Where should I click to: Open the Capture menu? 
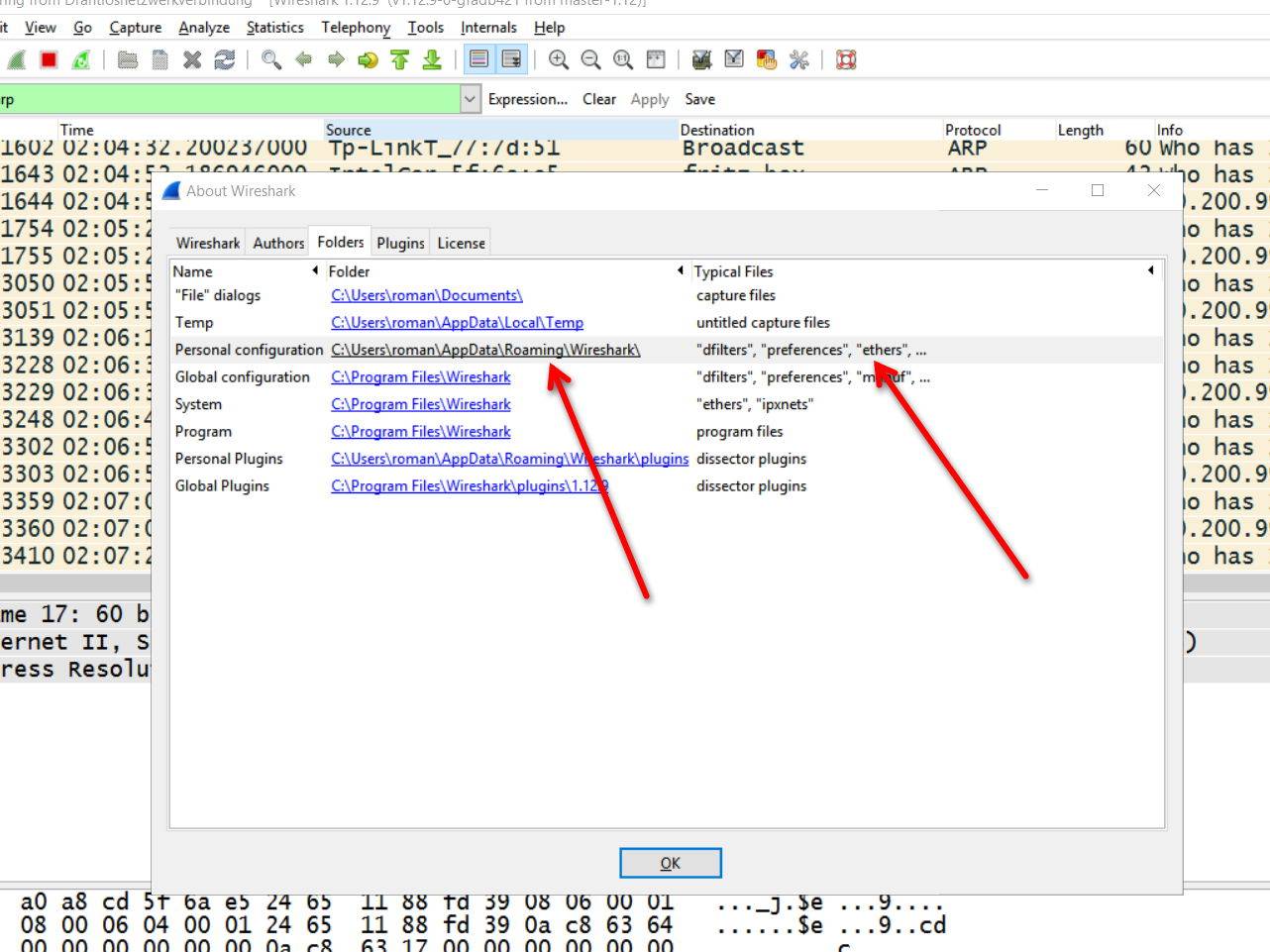(x=135, y=28)
